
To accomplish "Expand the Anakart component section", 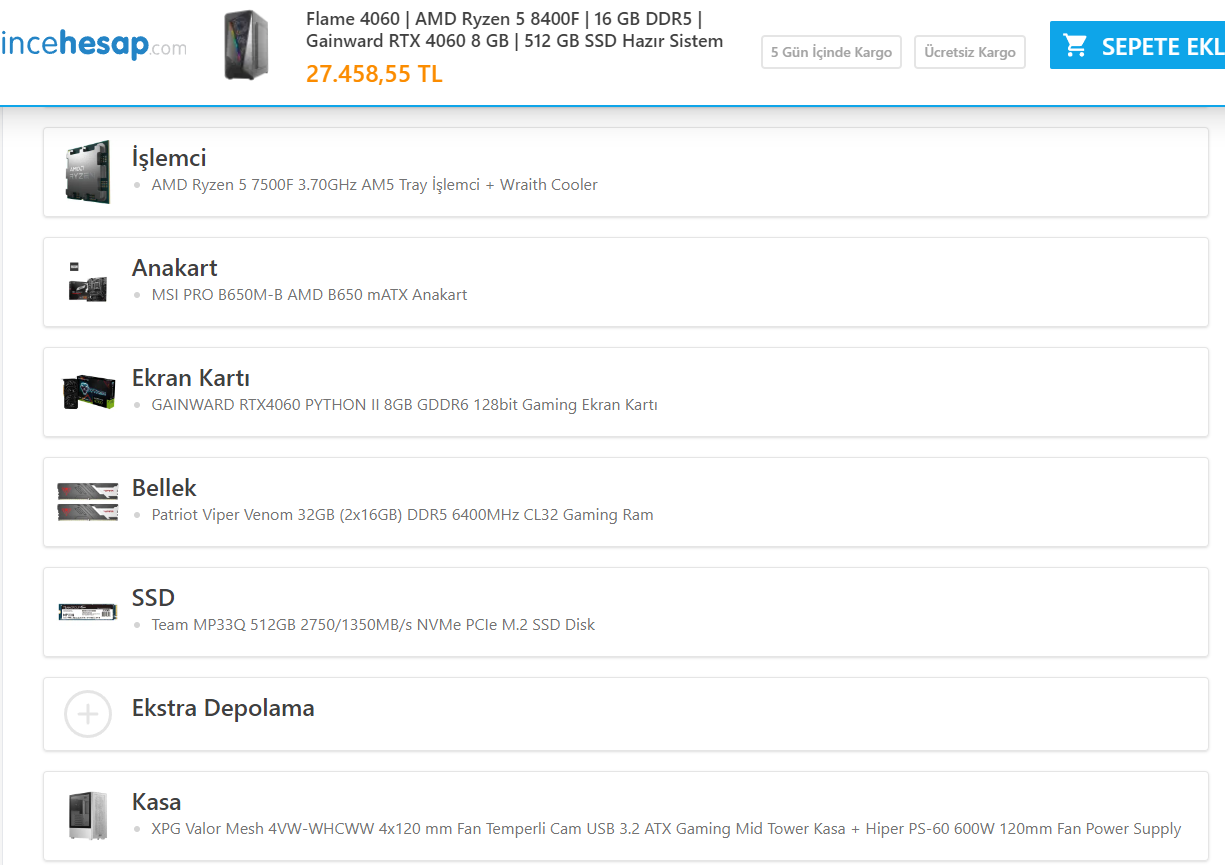I will click(174, 268).
